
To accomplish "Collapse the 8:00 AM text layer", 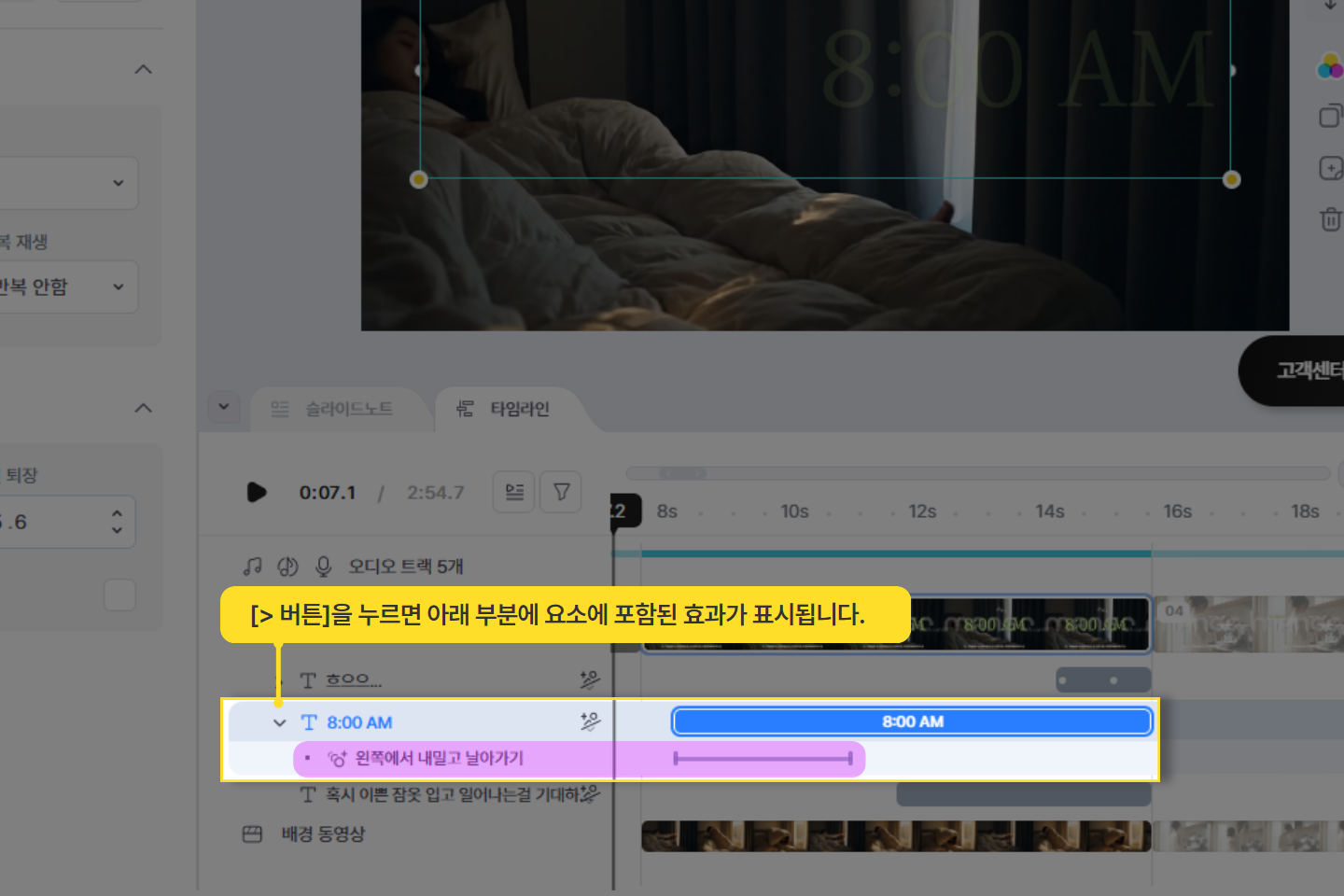I will [279, 722].
